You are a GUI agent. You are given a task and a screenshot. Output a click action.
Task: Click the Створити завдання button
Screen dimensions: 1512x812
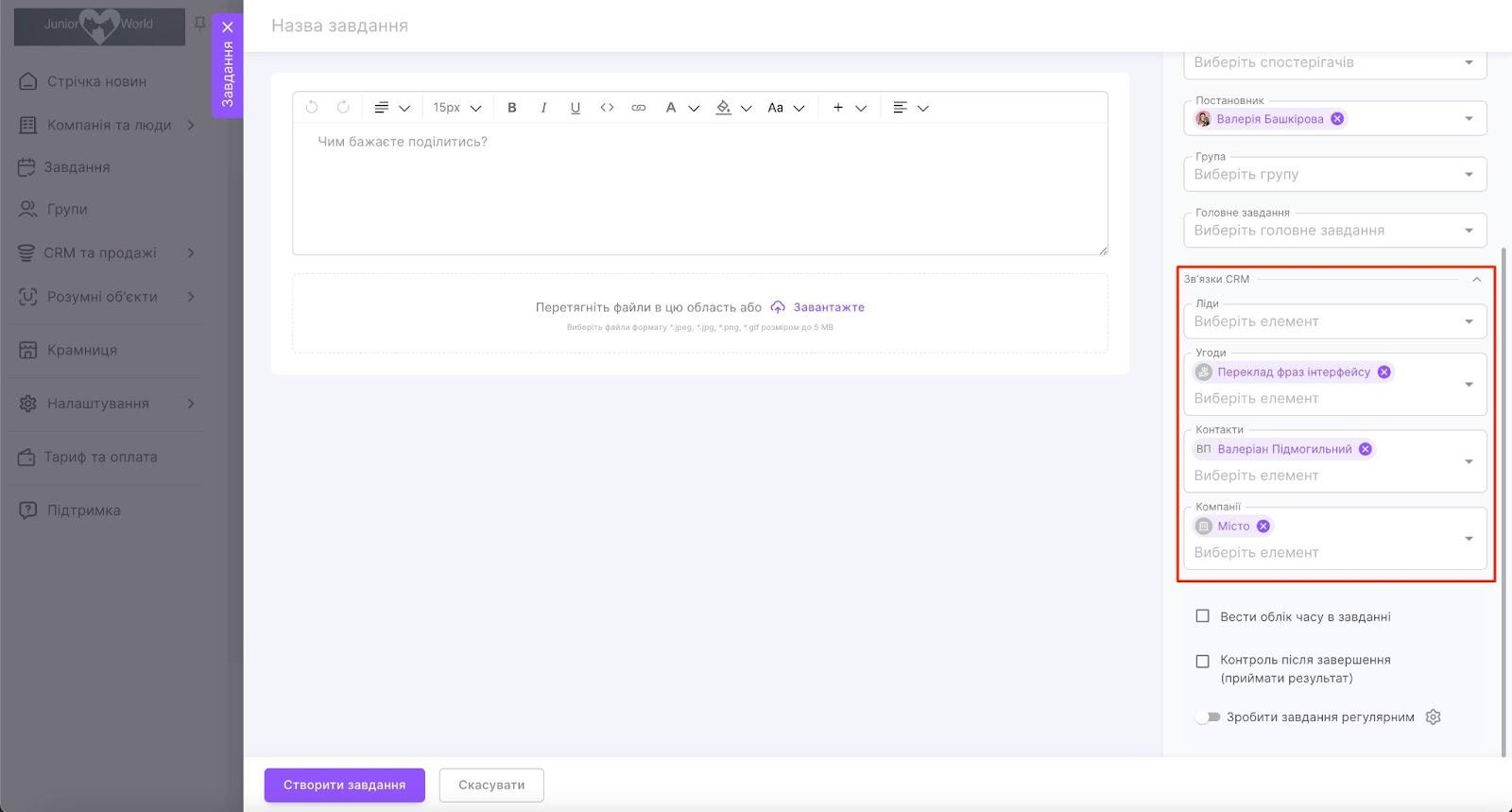click(345, 785)
